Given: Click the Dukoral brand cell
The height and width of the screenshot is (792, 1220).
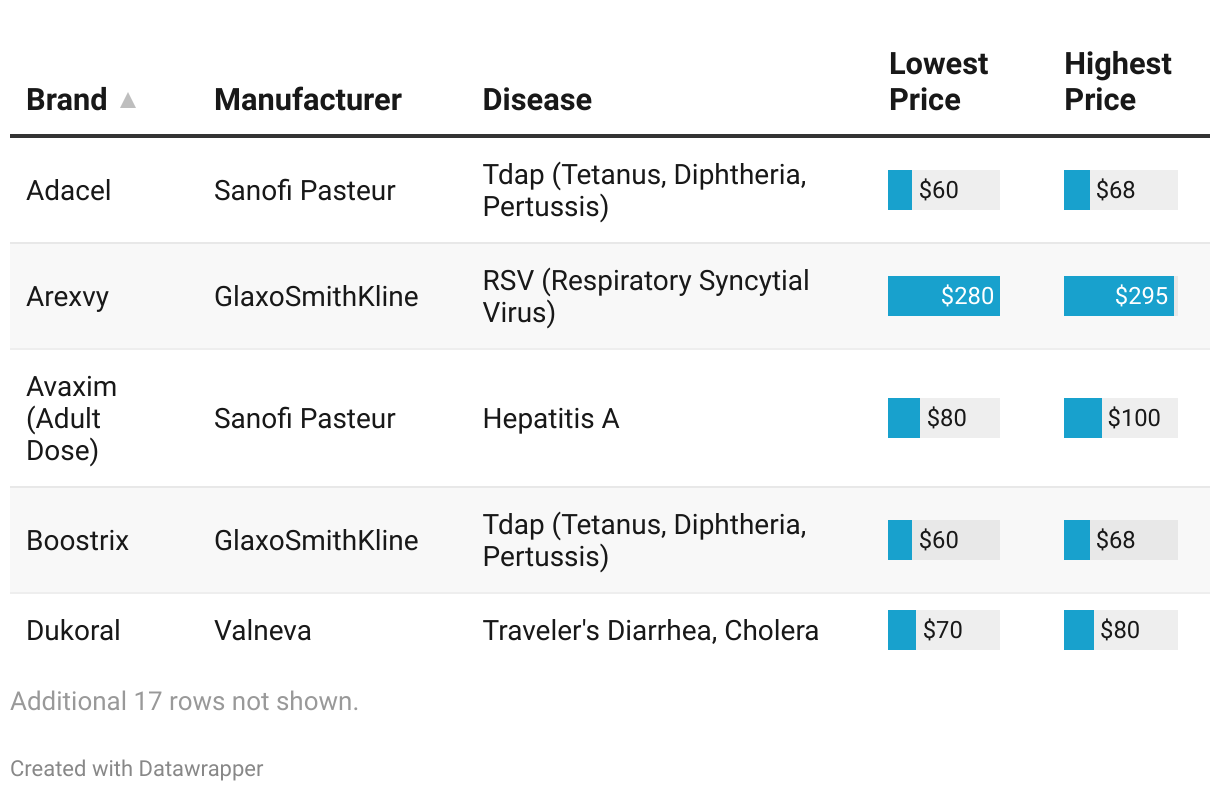Looking at the screenshot, I should [73, 630].
